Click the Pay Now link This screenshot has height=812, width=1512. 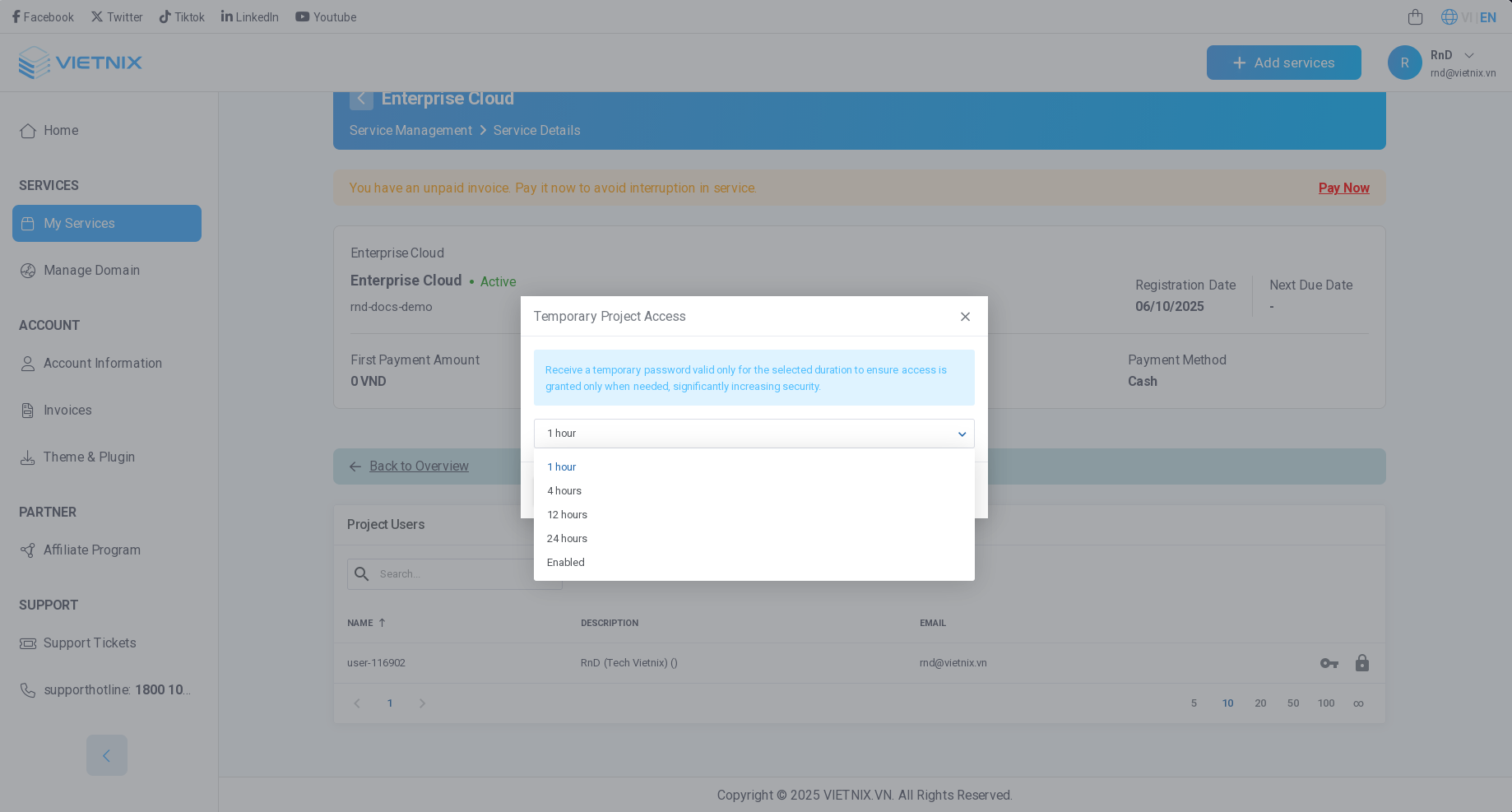(1343, 188)
